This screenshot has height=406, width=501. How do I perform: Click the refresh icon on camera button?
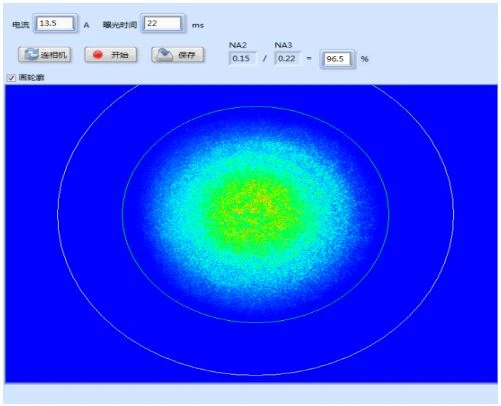click(x=31, y=55)
